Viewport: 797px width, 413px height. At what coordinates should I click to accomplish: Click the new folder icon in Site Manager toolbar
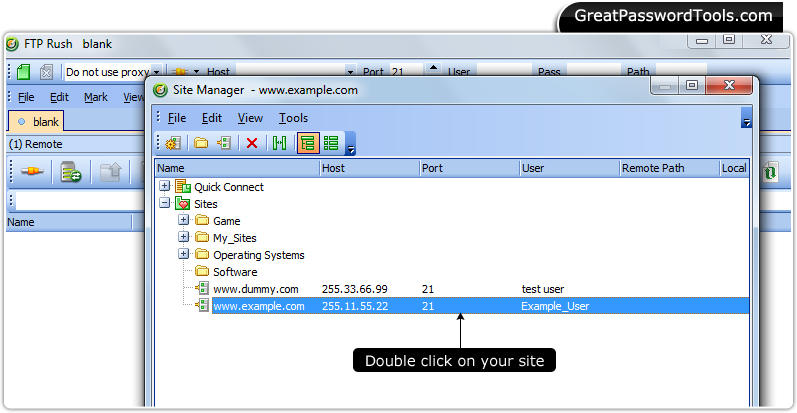pyautogui.click(x=201, y=143)
